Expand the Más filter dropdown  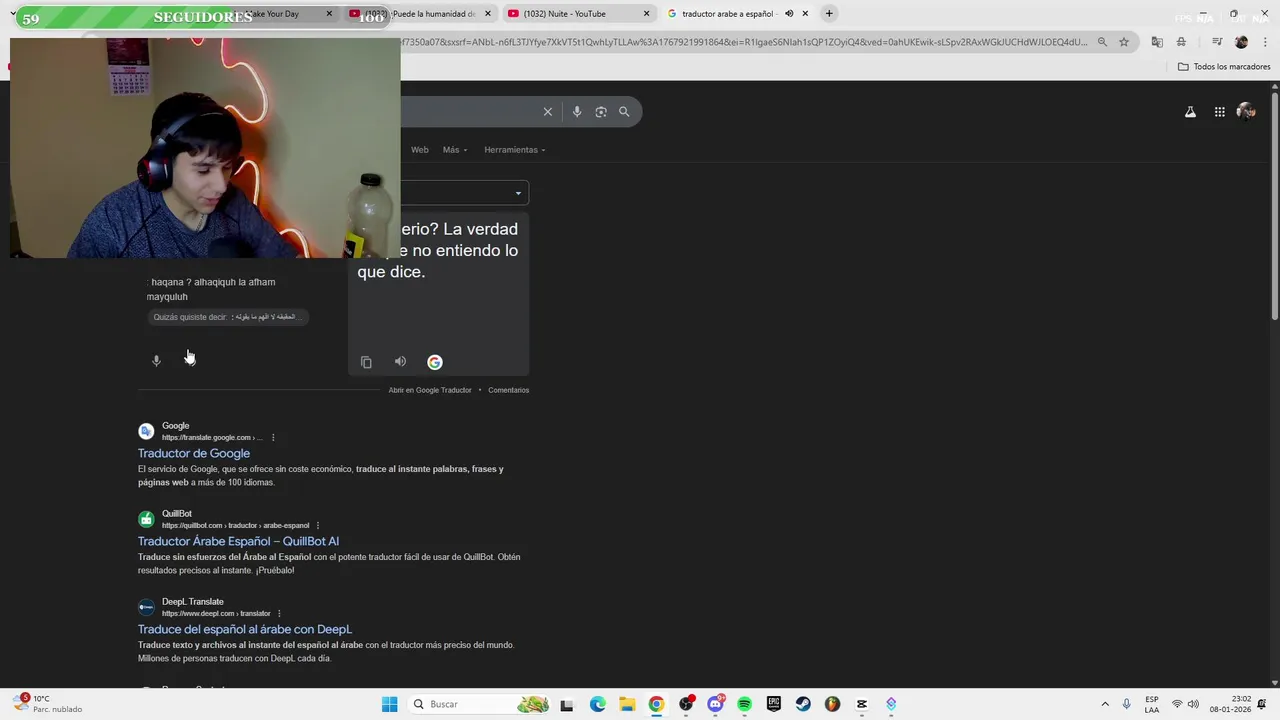tap(455, 150)
